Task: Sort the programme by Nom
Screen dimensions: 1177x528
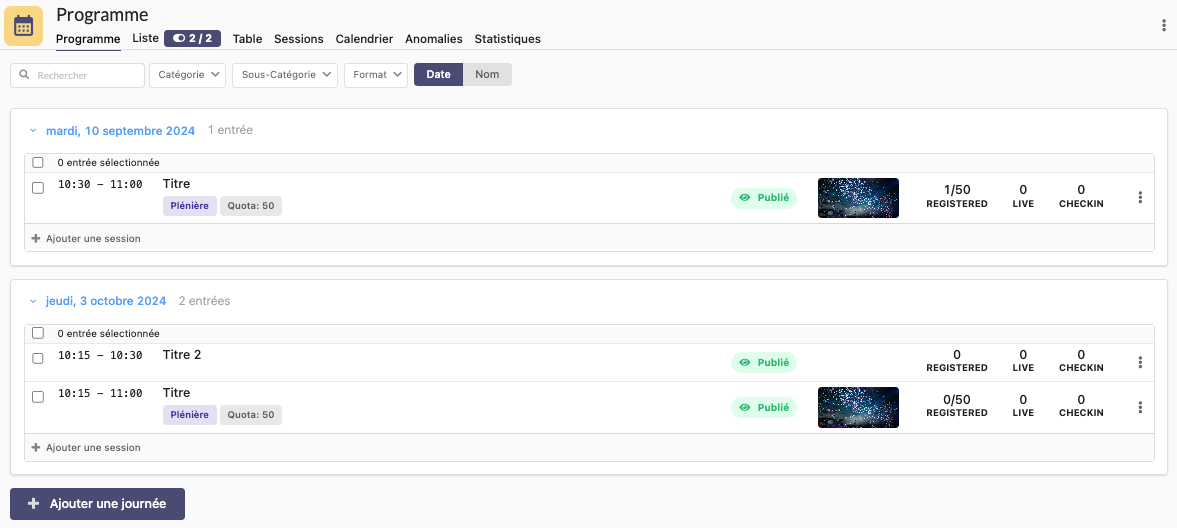Action: (487, 75)
